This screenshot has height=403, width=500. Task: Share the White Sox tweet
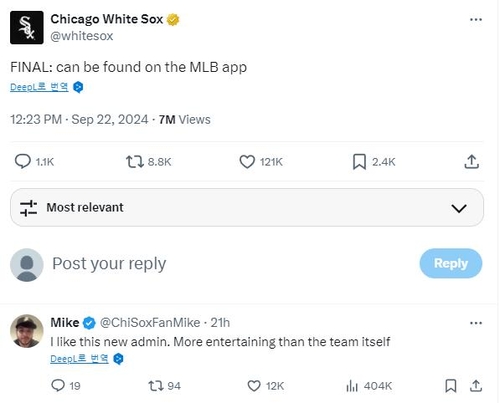coord(471,162)
